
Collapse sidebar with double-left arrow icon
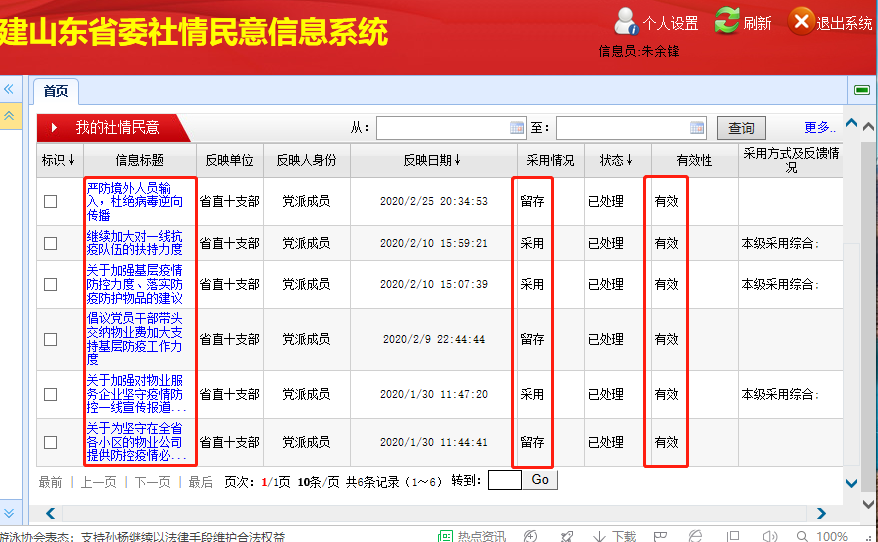(9, 90)
